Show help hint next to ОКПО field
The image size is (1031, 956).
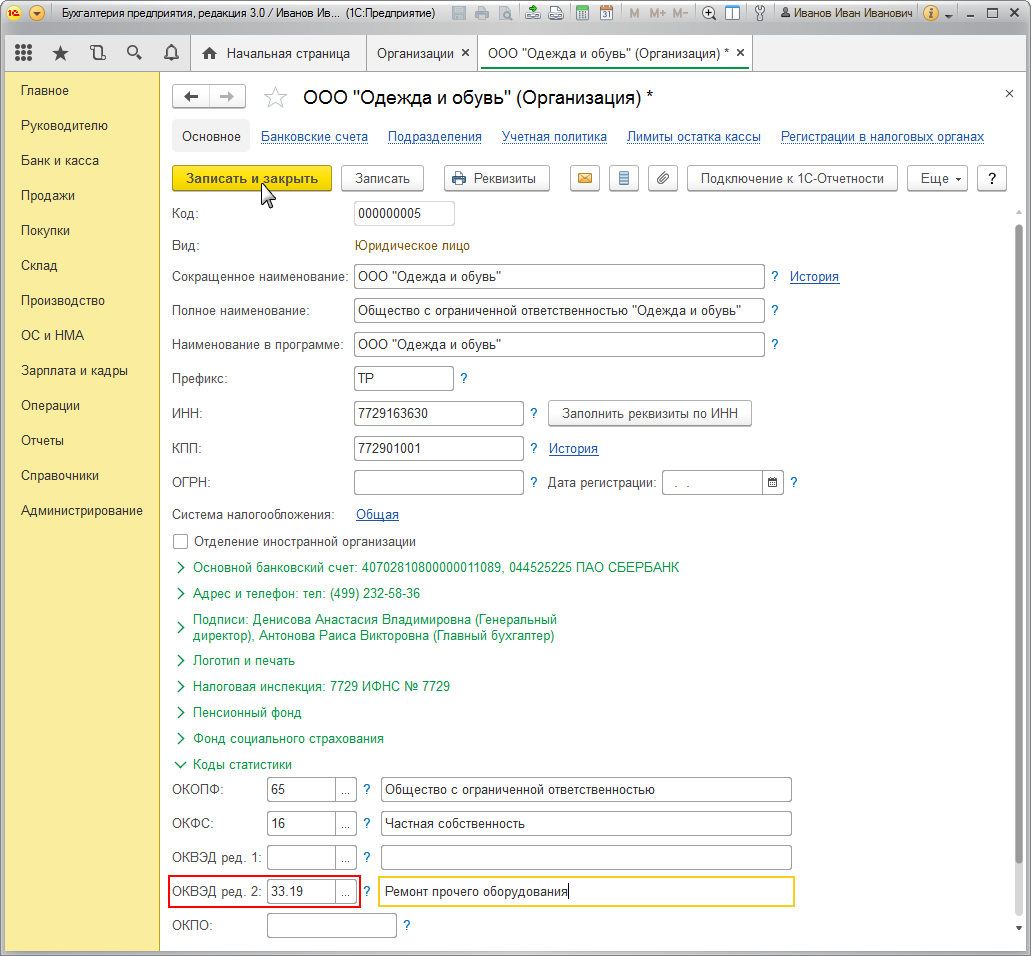[407, 925]
